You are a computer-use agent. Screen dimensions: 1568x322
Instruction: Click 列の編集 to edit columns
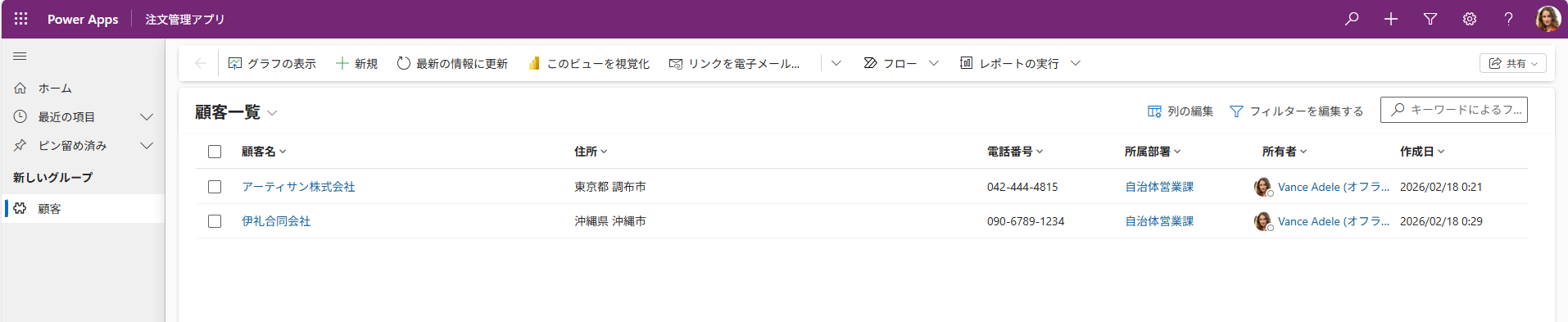1181,111
